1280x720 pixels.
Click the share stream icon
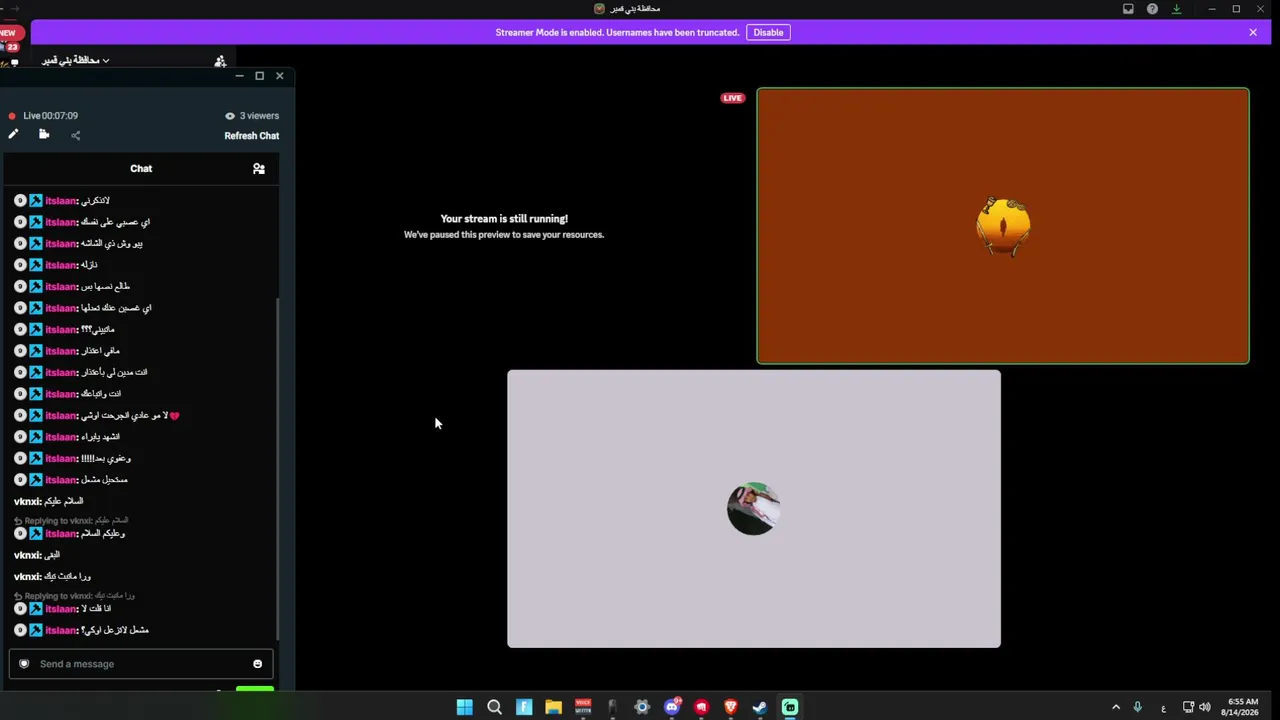76,135
